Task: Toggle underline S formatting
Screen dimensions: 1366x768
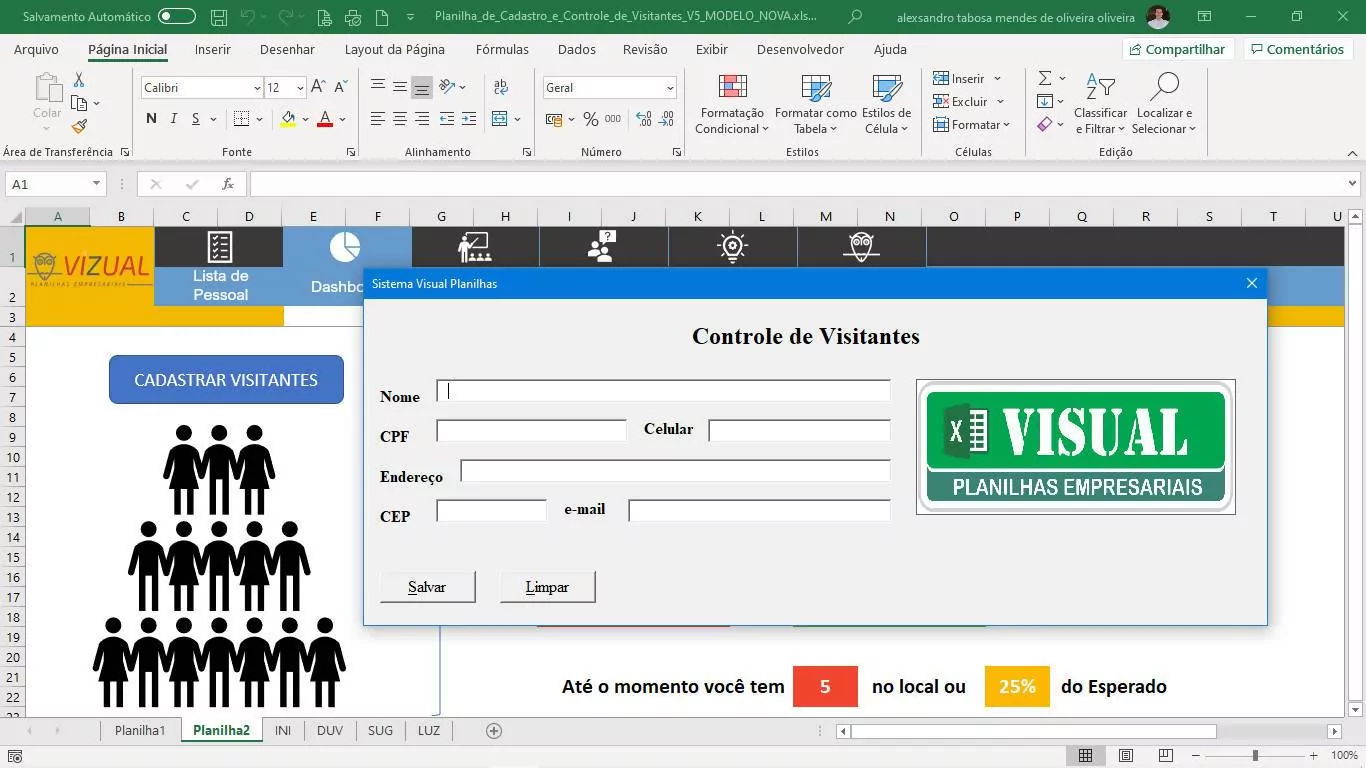Action: click(x=196, y=119)
